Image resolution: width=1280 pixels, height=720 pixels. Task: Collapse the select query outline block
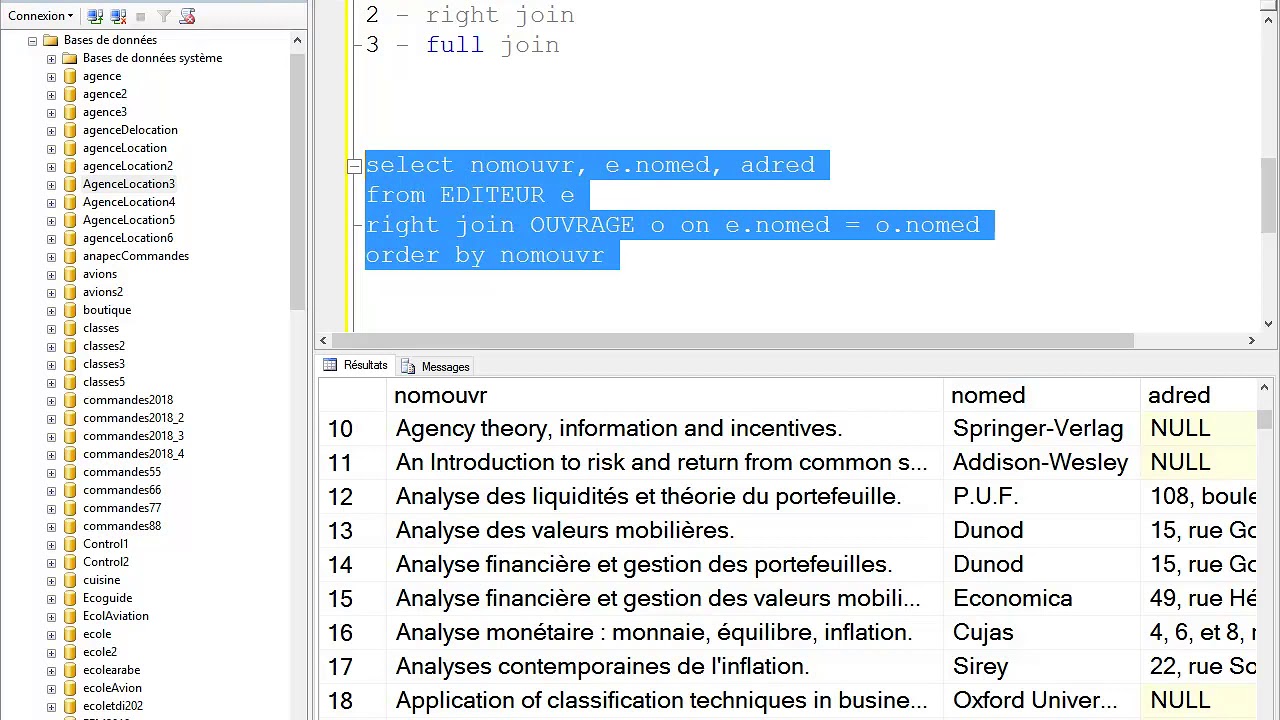354,166
